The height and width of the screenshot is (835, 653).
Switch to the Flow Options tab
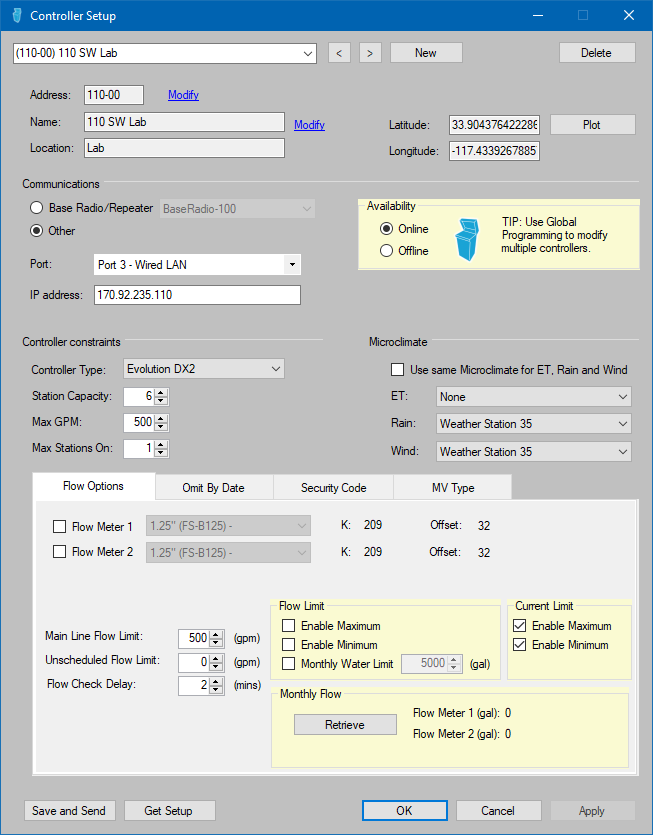point(94,486)
